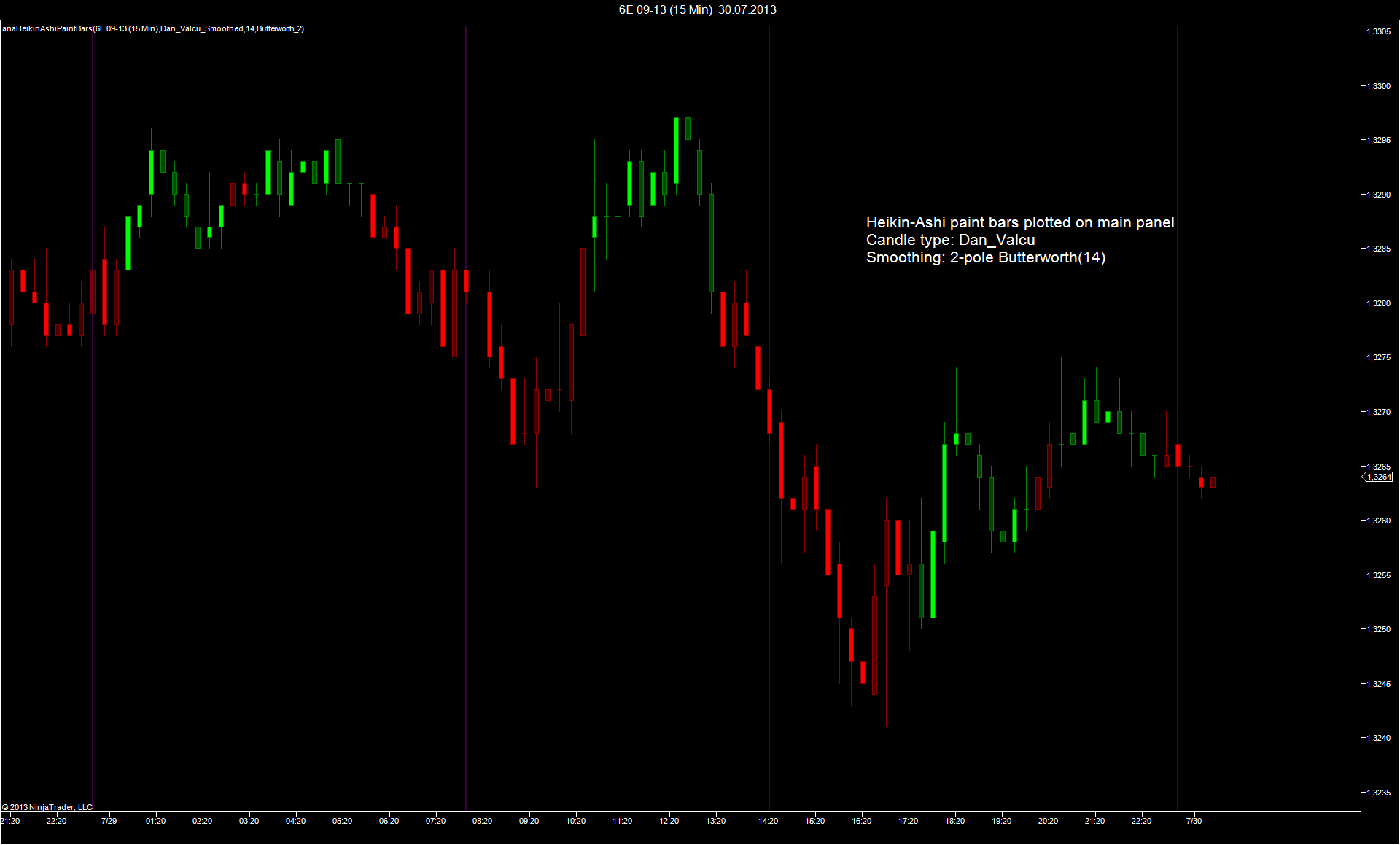Select the 7/30 date label on time axis
The height and width of the screenshot is (845, 1400).
1194,821
